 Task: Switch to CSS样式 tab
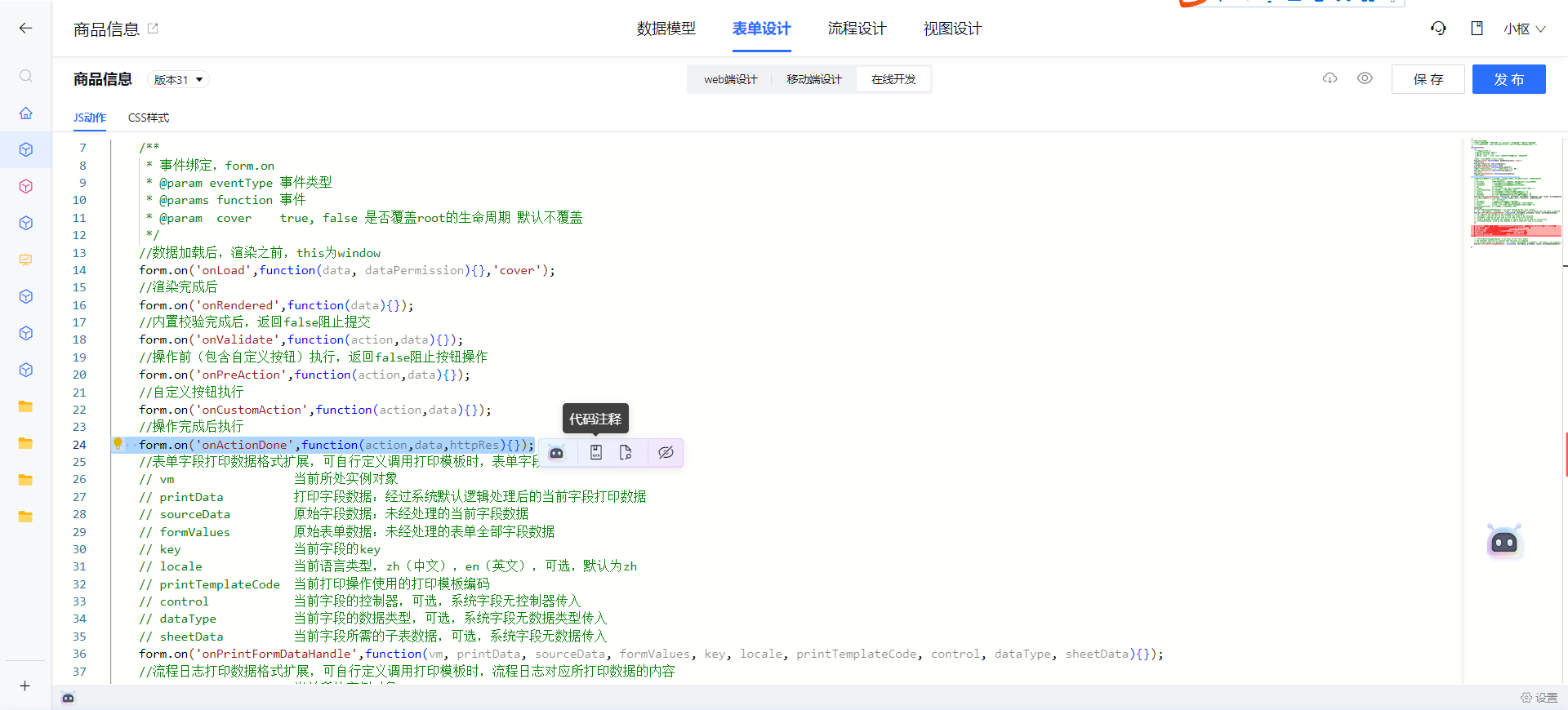coord(149,118)
